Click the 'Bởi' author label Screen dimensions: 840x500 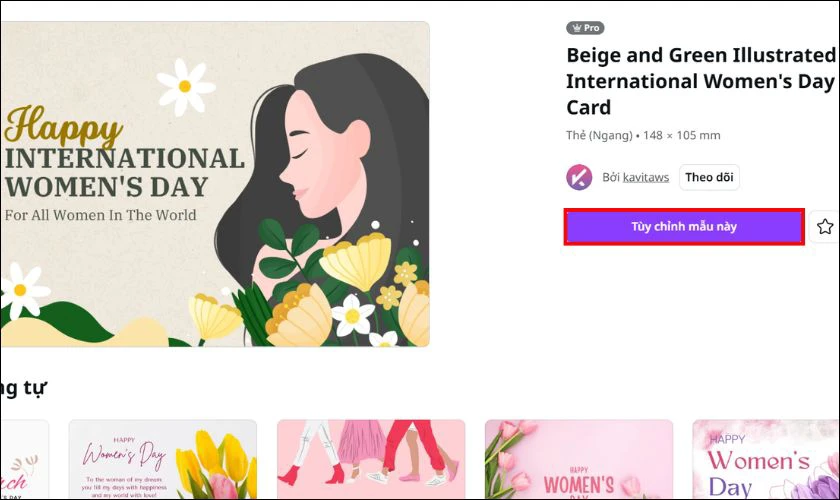click(611, 177)
